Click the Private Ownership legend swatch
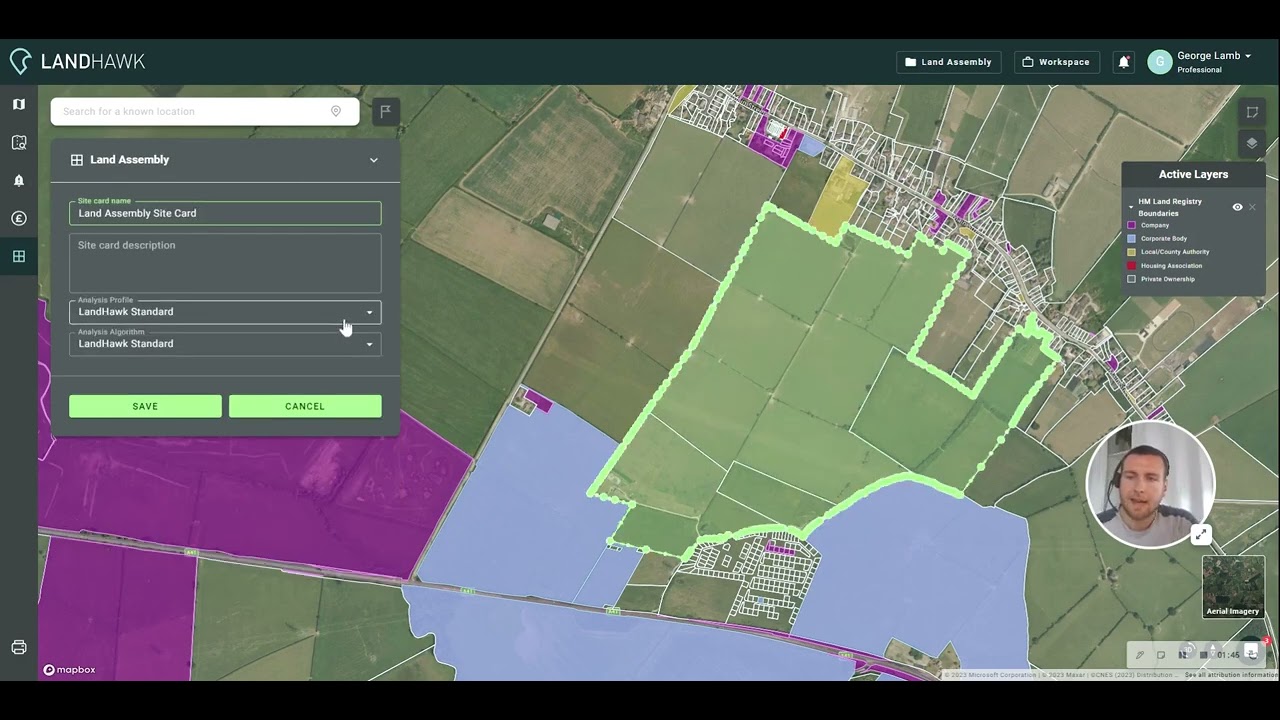The image size is (1280, 720). (x=1132, y=279)
